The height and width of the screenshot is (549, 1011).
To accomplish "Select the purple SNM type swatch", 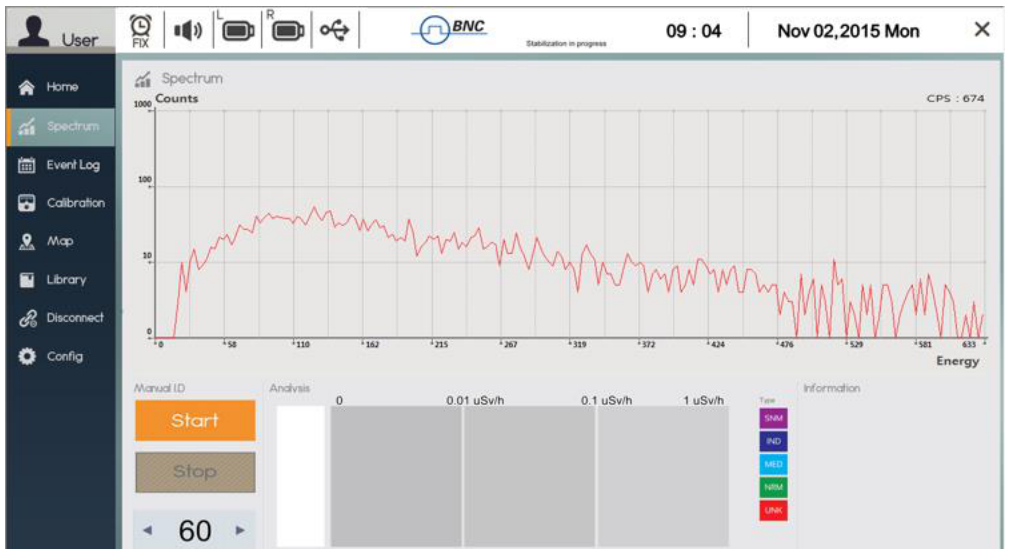I will coord(773,418).
